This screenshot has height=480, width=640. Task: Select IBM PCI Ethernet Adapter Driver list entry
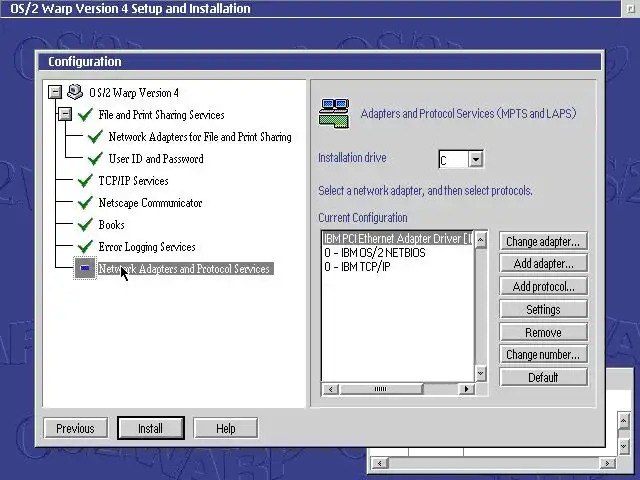[398, 238]
